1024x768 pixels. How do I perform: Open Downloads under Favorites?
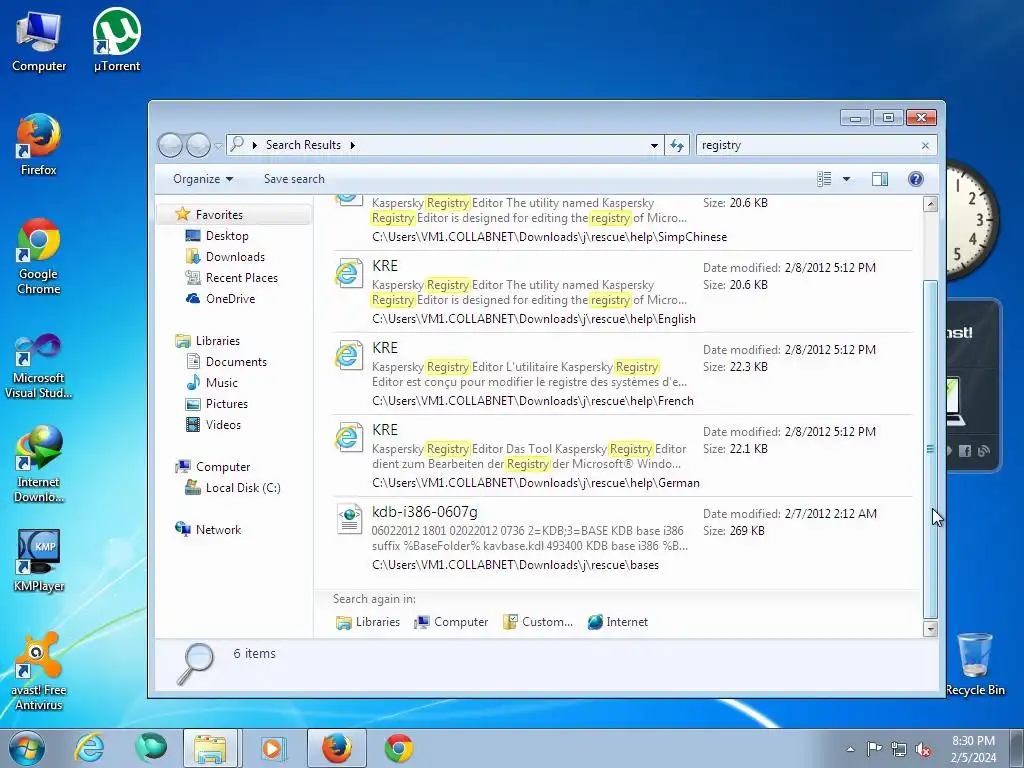(x=235, y=257)
